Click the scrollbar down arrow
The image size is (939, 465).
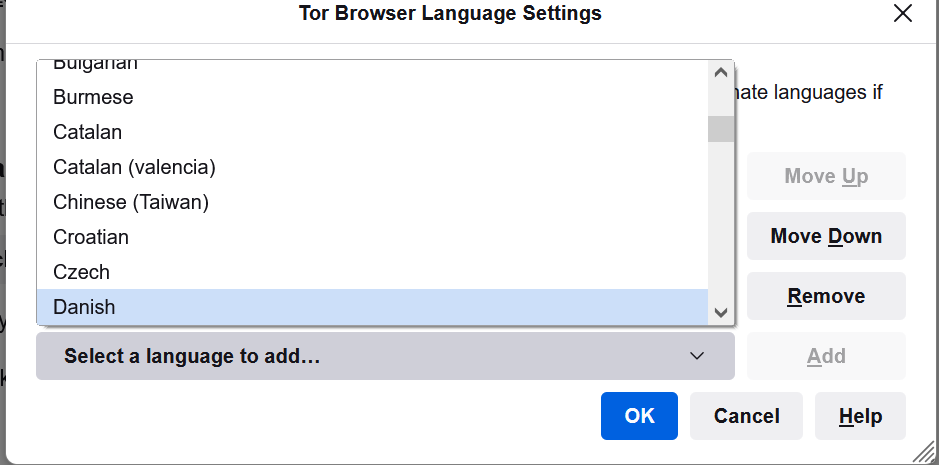720,313
